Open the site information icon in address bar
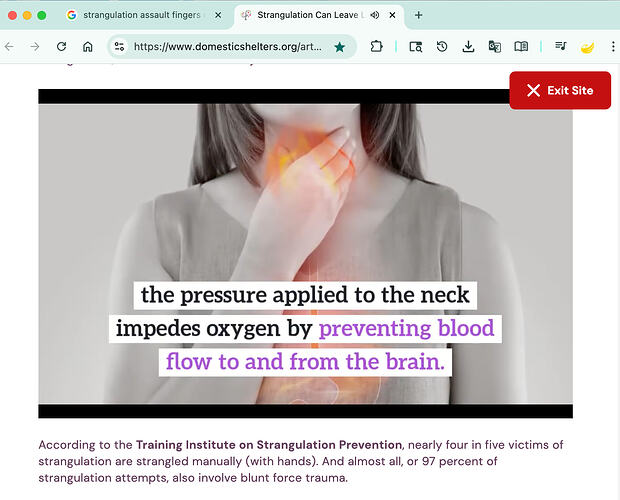Image resolution: width=620 pixels, height=500 pixels. point(119,47)
